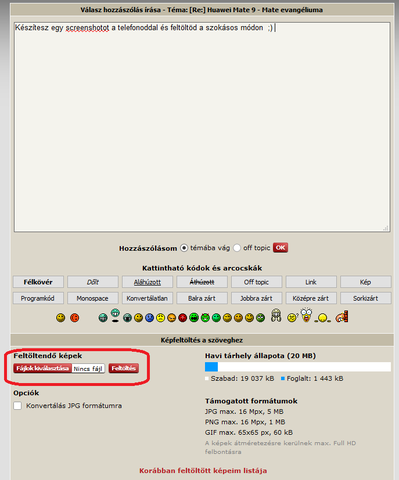The height and width of the screenshot is (480, 399).
Task: Apply Monospace formatting
Action: [x=93, y=298]
